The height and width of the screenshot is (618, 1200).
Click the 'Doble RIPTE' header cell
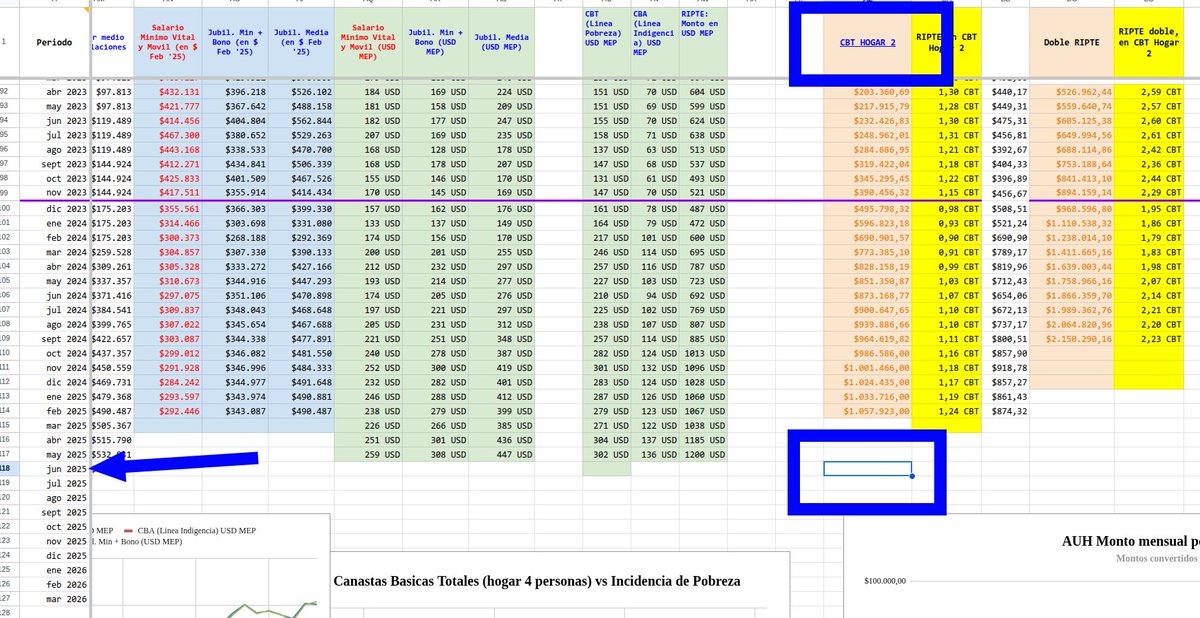(1071, 43)
